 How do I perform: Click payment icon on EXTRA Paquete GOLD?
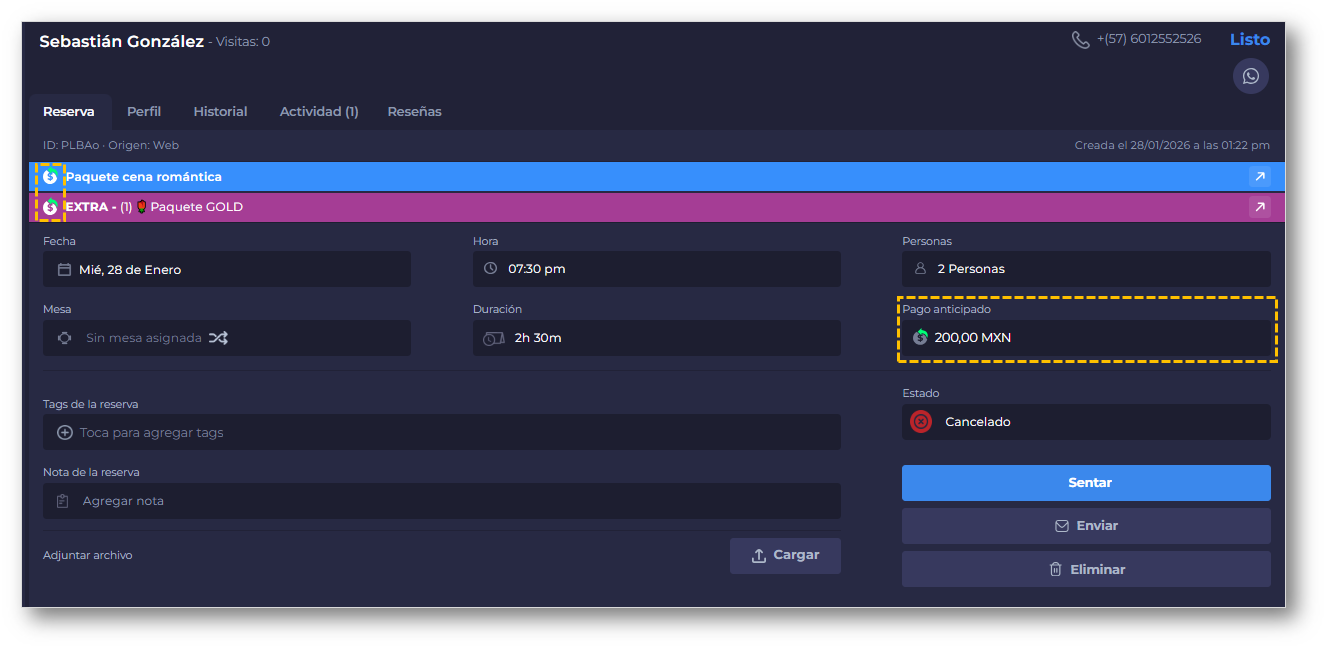50,207
